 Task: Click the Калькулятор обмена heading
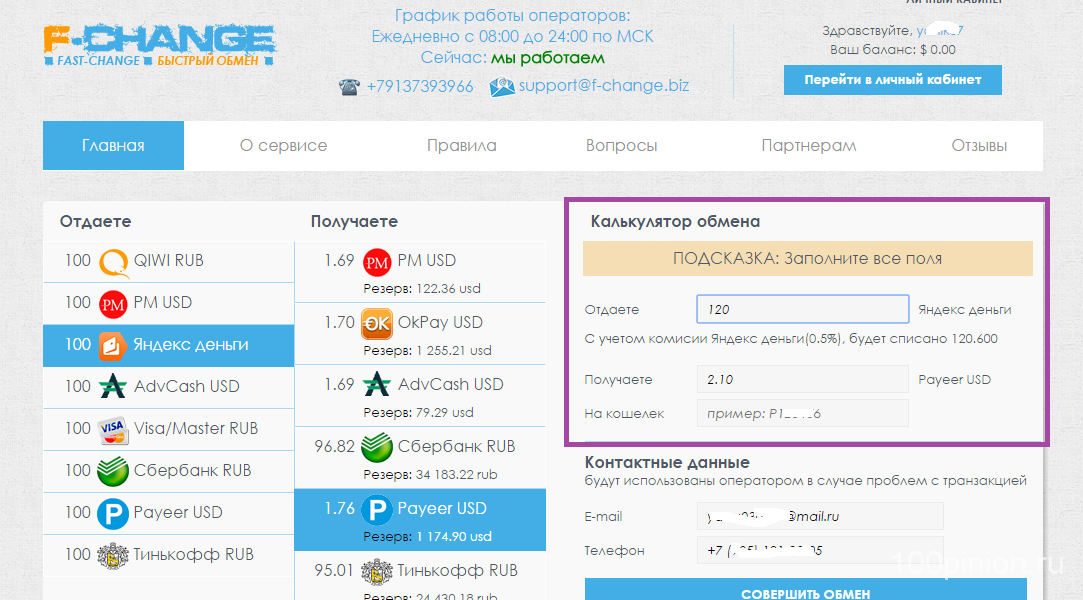point(675,222)
